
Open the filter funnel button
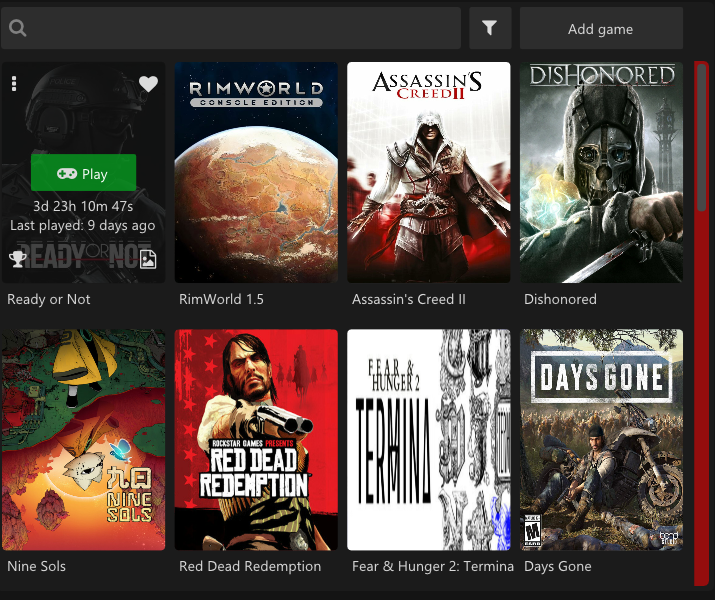click(x=490, y=28)
